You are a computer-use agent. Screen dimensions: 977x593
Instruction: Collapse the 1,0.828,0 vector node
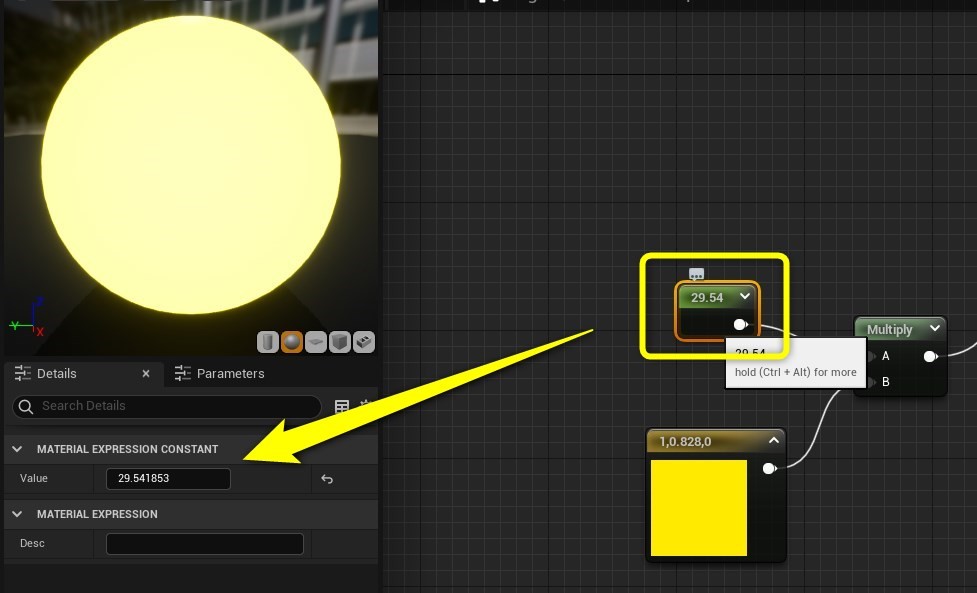click(x=772, y=441)
